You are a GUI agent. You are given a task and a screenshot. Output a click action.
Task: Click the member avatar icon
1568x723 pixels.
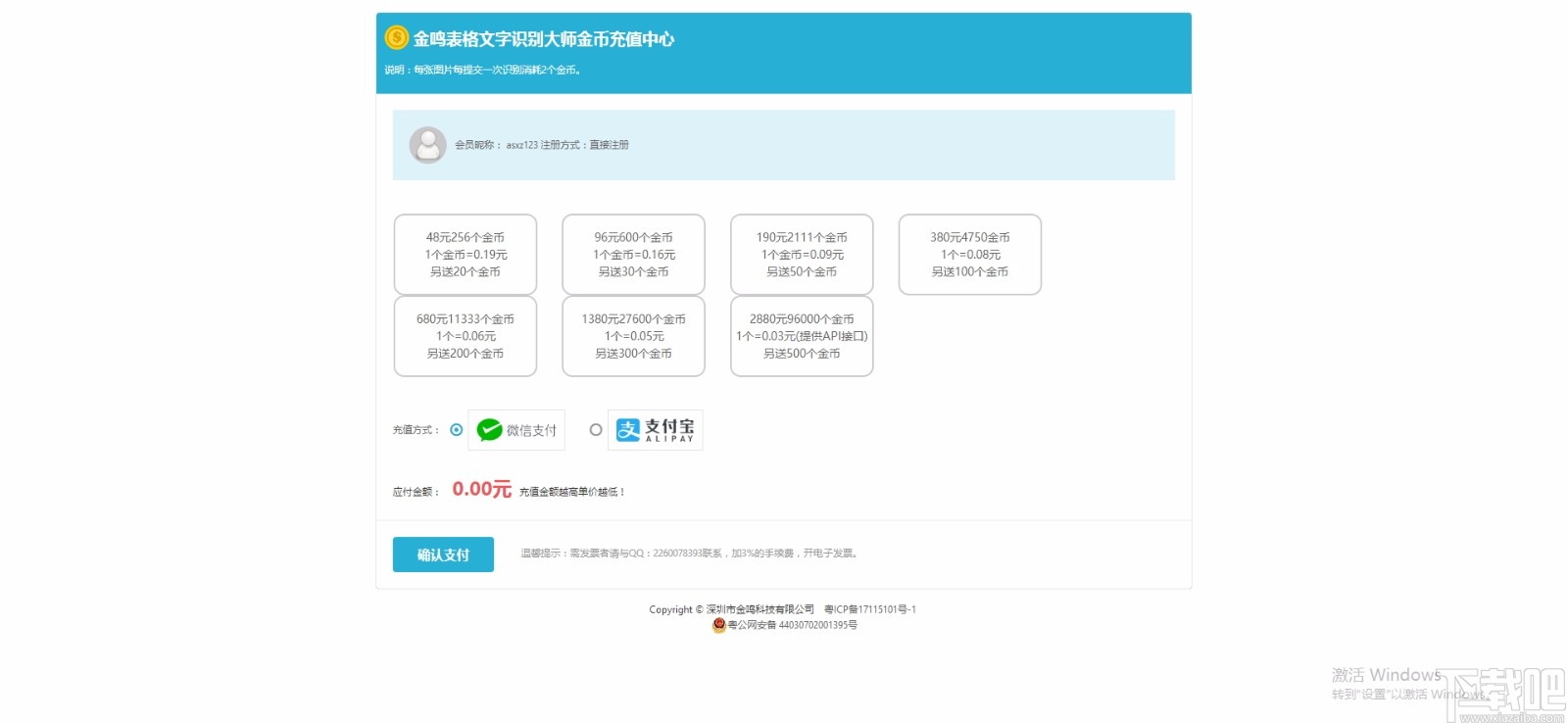(427, 145)
